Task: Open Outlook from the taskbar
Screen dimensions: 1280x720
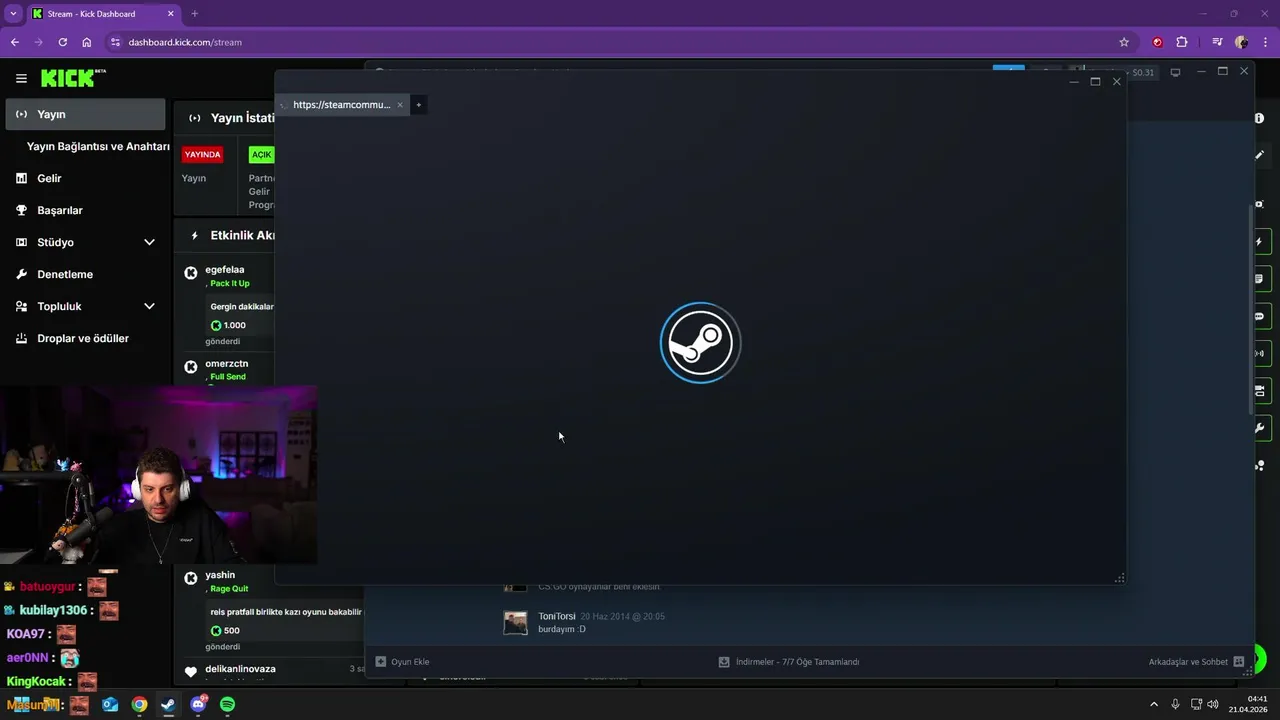Action: click(110, 704)
